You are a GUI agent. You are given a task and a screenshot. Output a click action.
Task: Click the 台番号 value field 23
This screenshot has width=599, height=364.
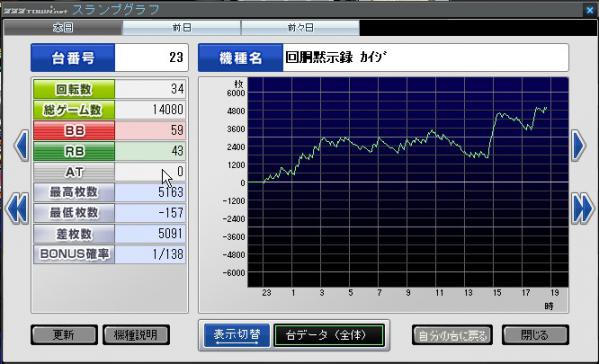click(151, 58)
